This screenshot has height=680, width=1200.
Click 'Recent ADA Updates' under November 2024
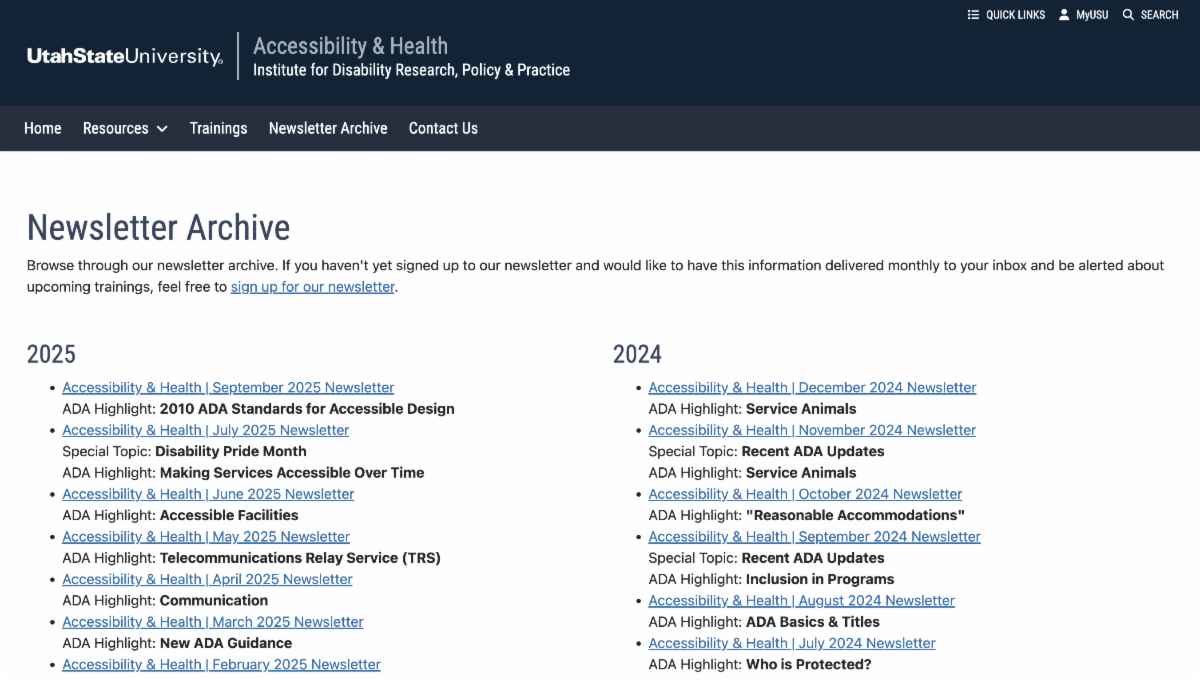[813, 451]
